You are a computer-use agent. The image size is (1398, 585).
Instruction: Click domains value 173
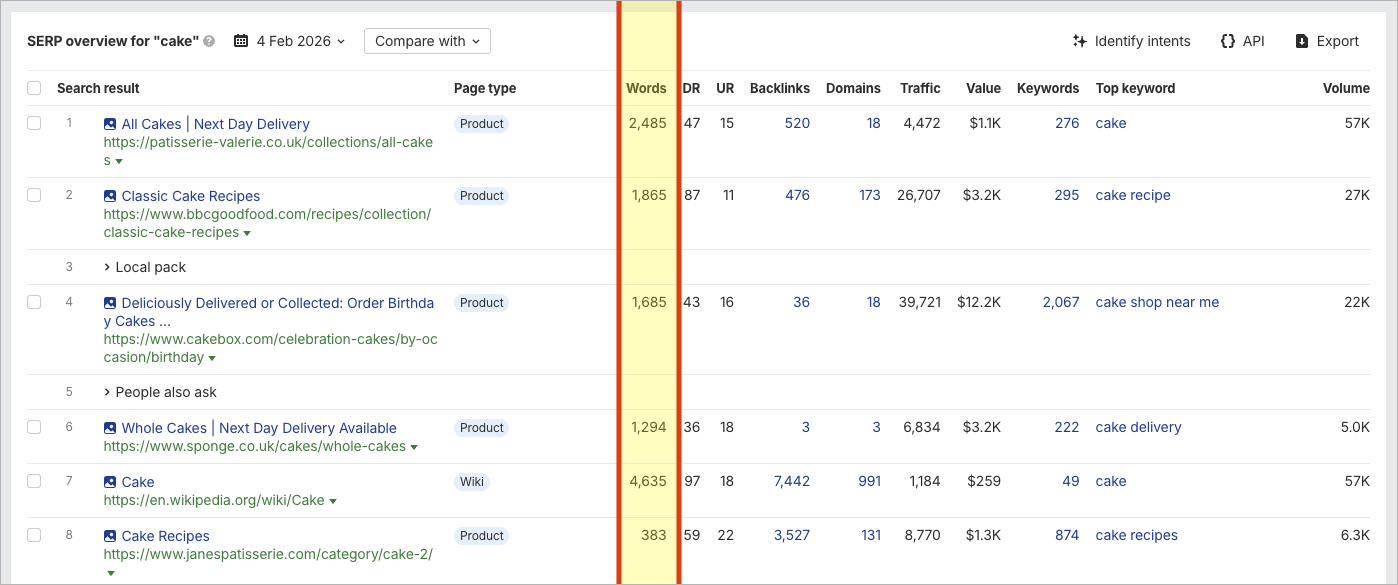(870, 195)
